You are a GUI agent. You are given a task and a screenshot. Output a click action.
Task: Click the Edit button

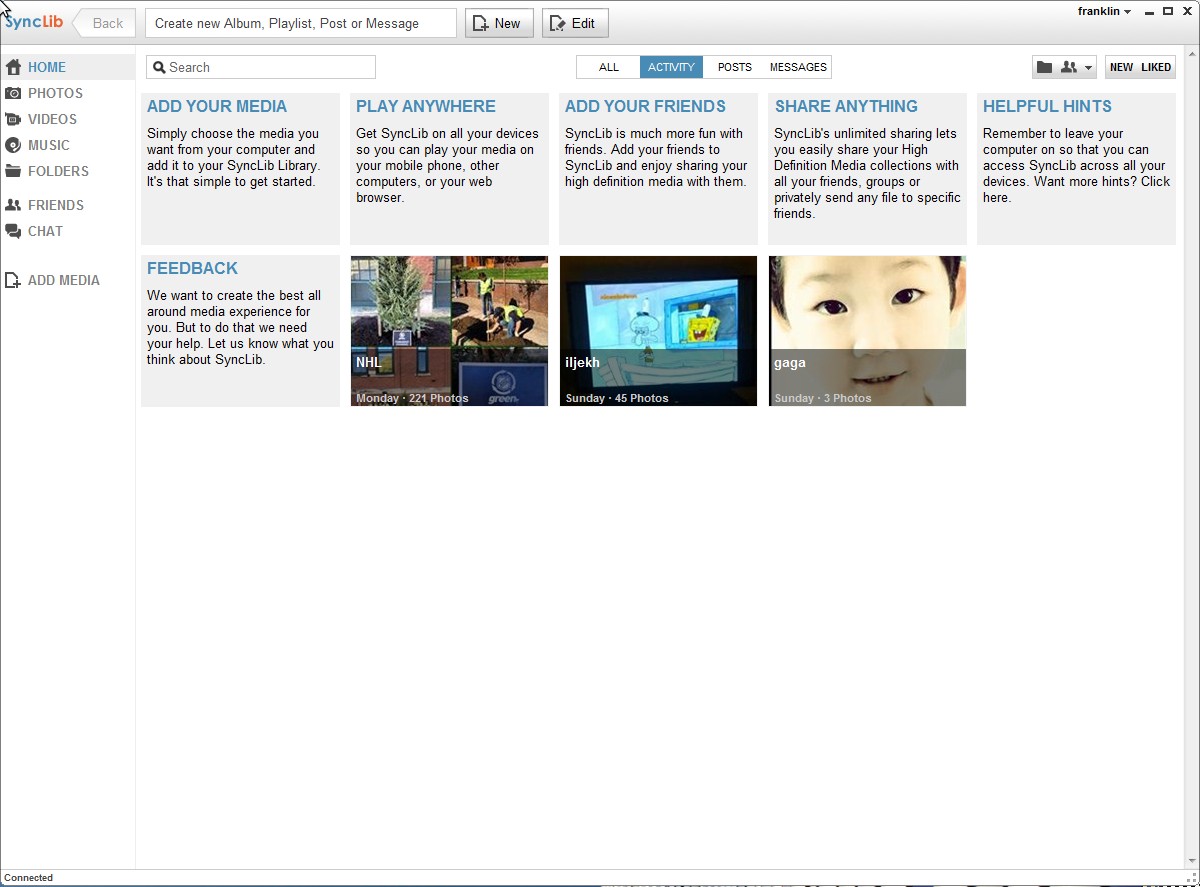click(575, 23)
